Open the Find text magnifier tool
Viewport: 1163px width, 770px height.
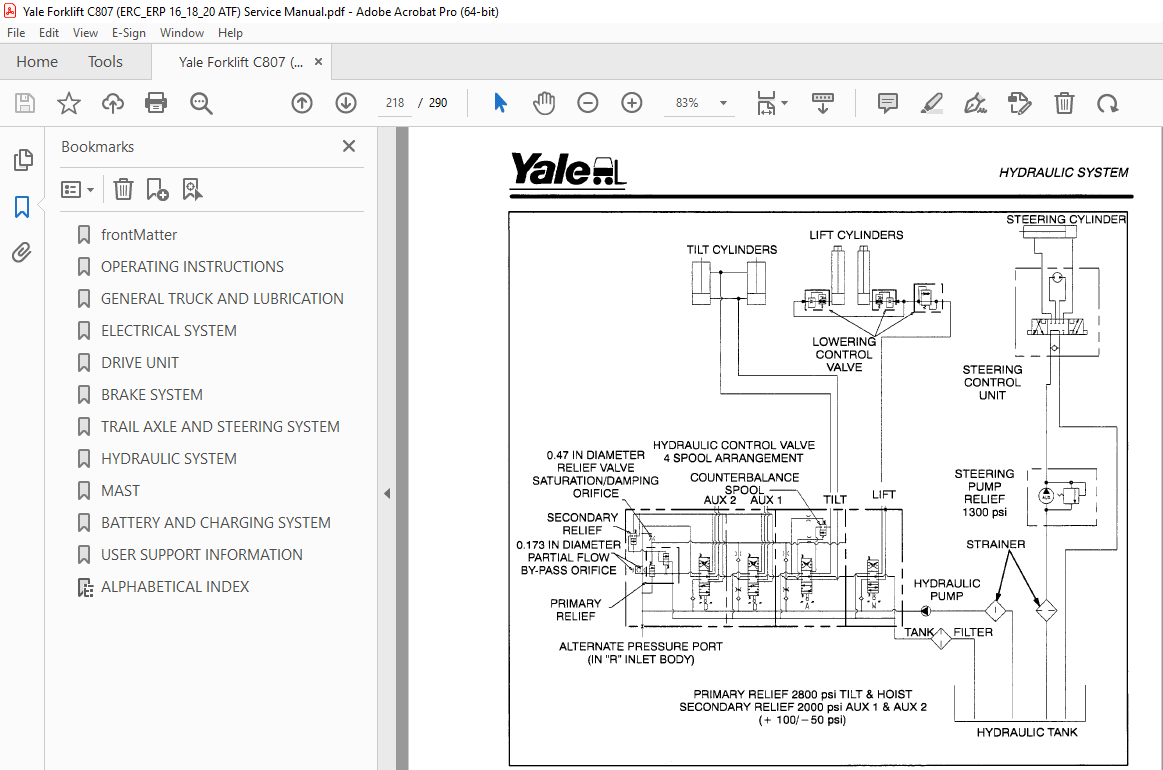pyautogui.click(x=201, y=103)
